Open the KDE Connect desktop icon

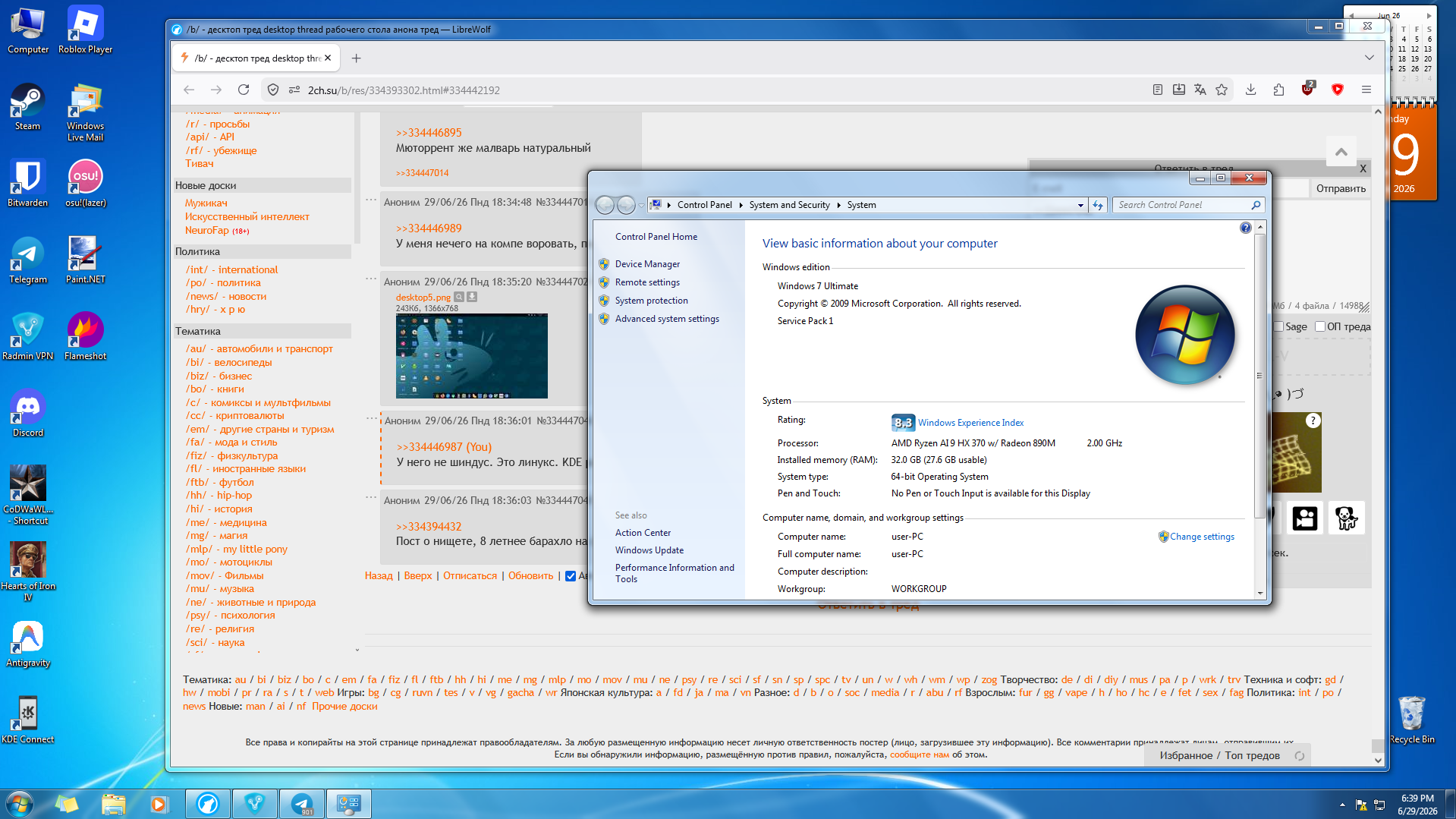pos(27,720)
